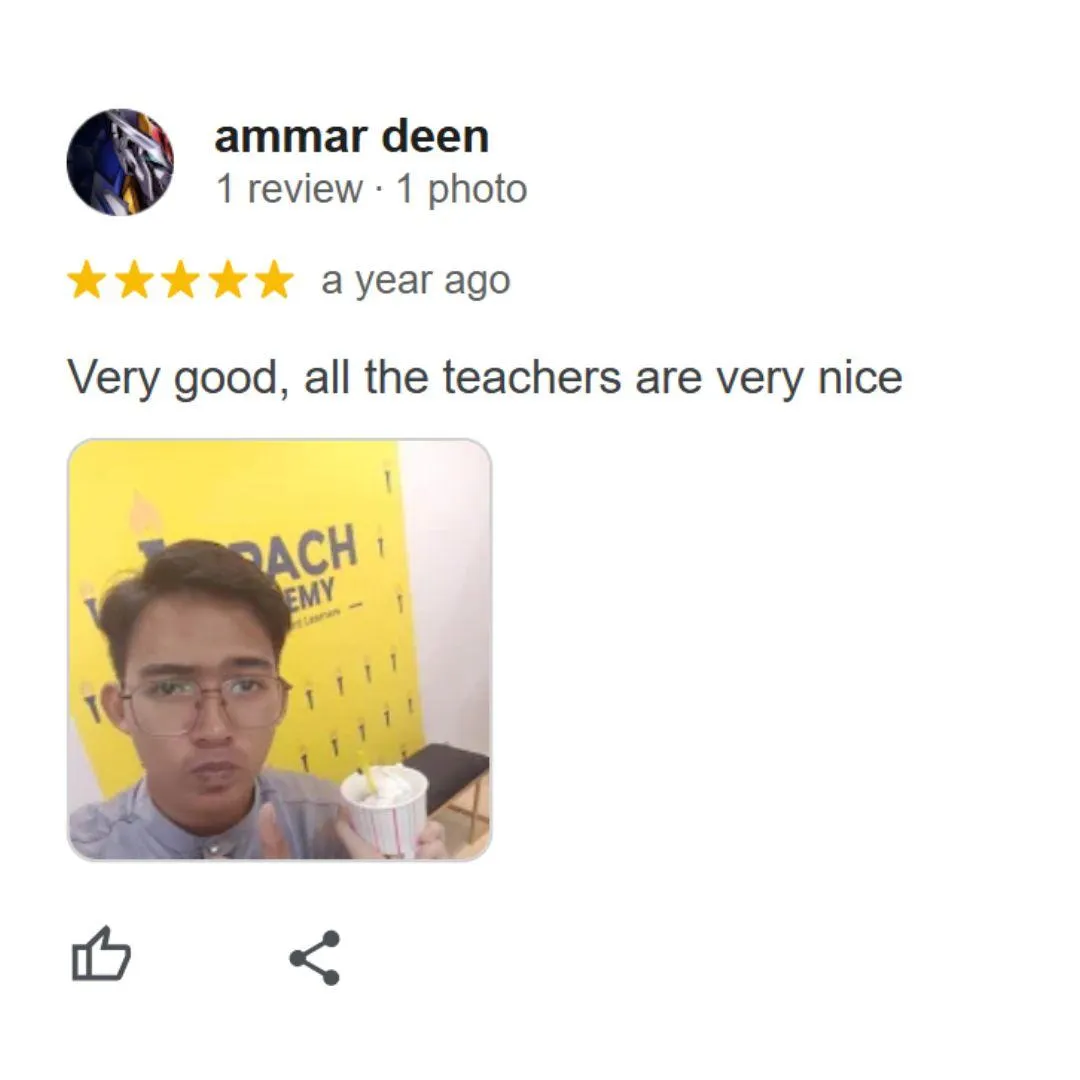Click the '1 photo' count text
The width and height of the screenshot is (1080, 1080).
(462, 189)
